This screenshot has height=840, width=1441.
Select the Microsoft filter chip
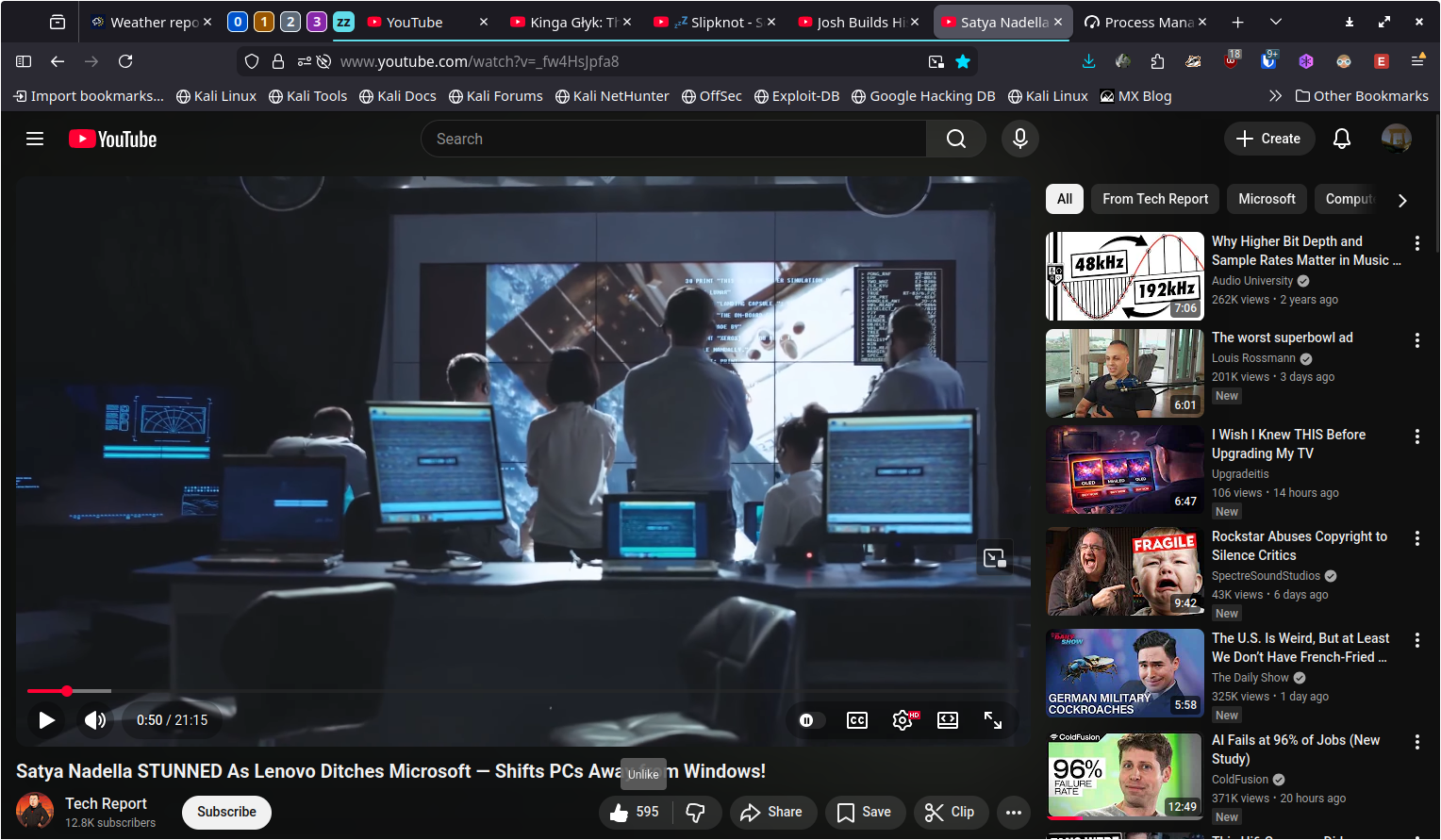tap(1266, 199)
